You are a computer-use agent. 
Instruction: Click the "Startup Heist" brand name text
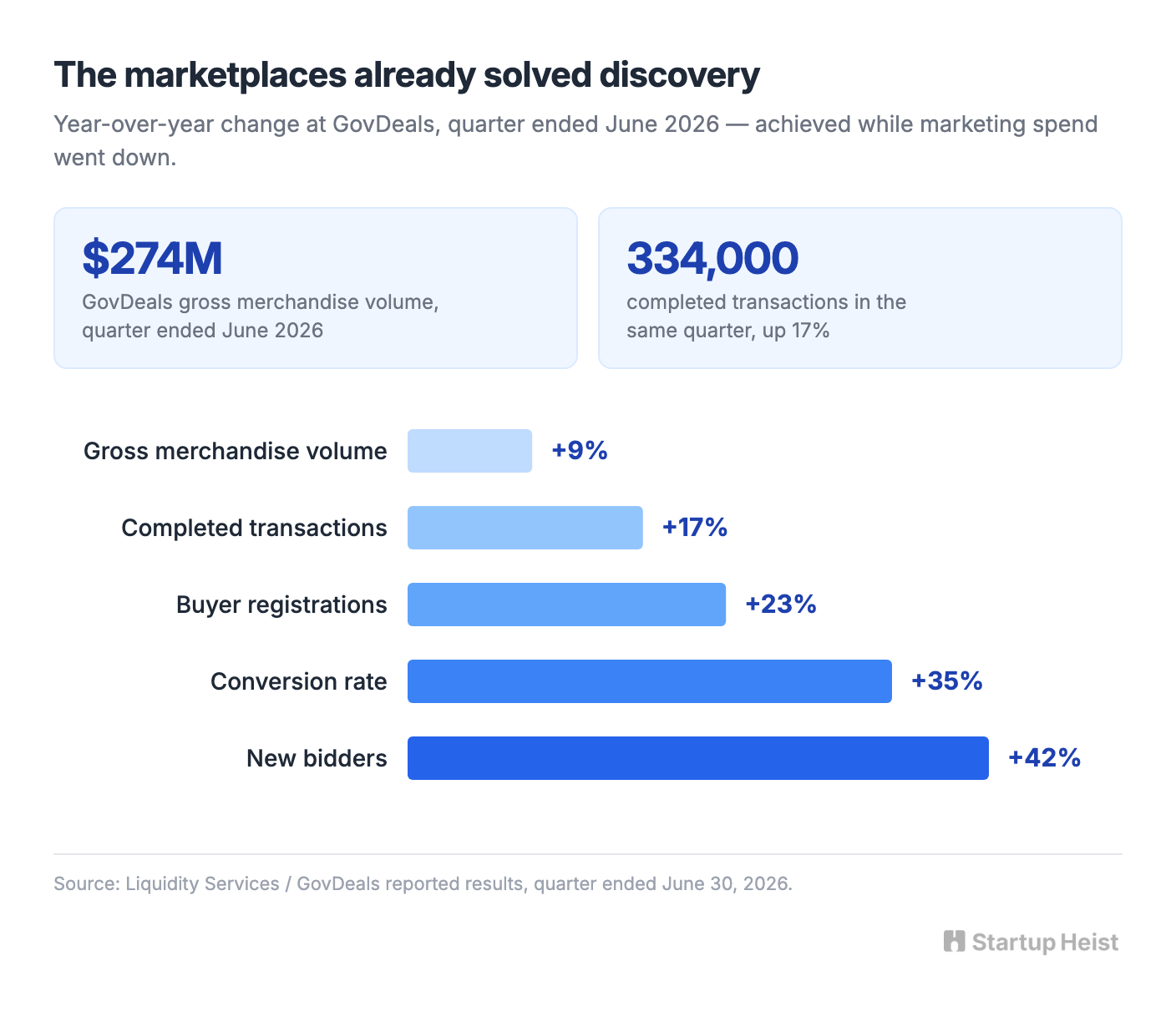[1045, 943]
